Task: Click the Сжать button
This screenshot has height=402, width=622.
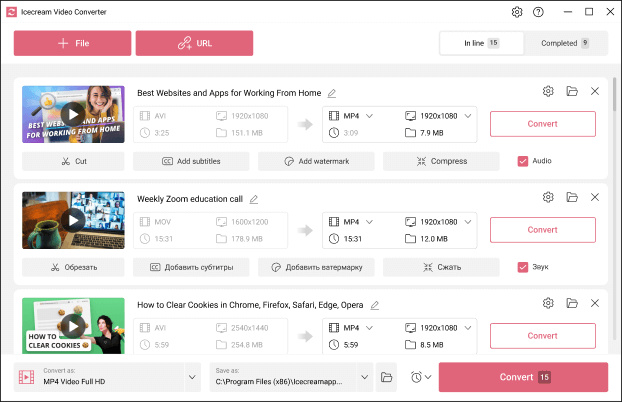Action: click(x=441, y=267)
